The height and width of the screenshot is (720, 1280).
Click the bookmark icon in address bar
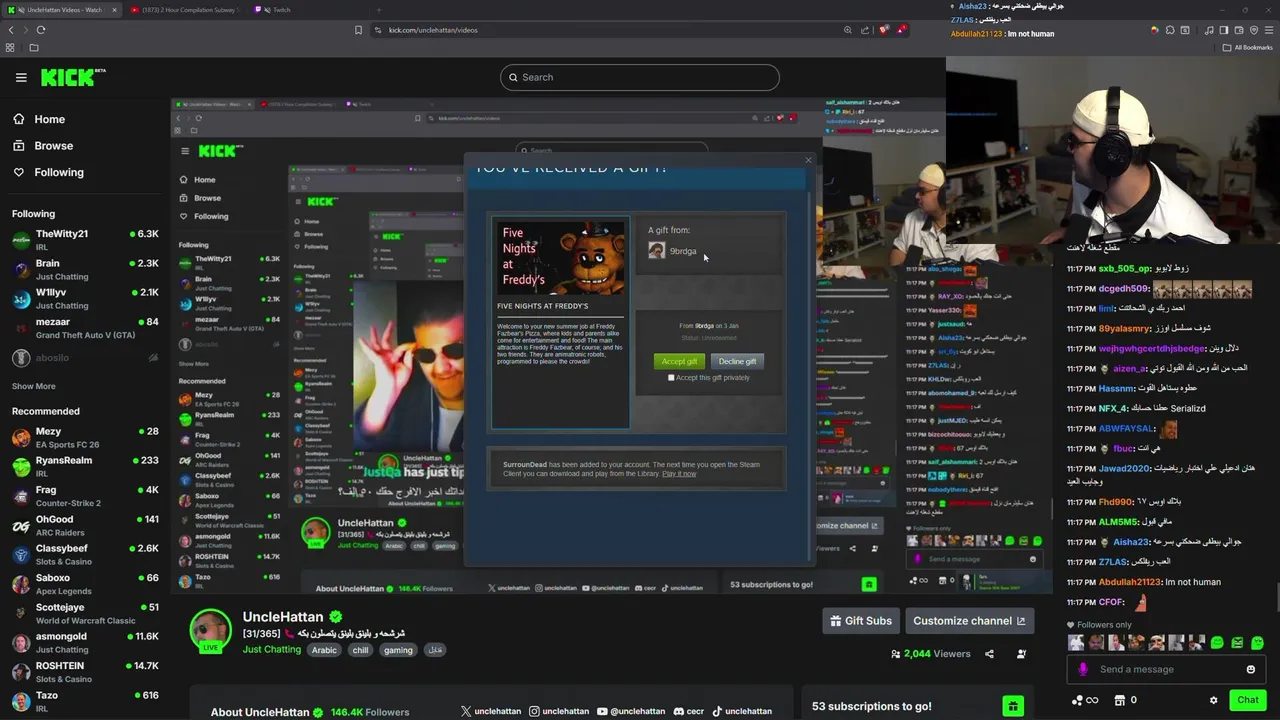[x=358, y=30]
